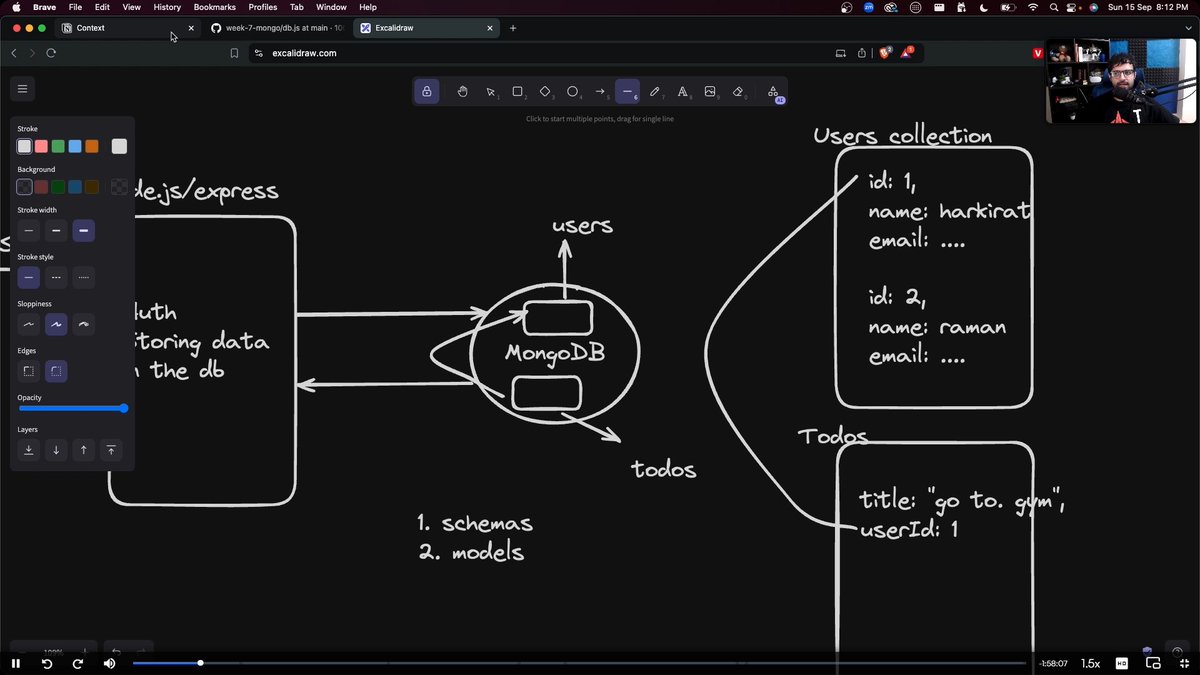Viewport: 1200px width, 675px height.
Task: Set sloppiness to artist
Action: coord(56,324)
